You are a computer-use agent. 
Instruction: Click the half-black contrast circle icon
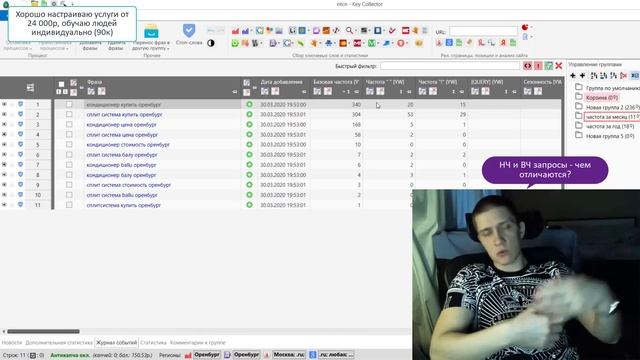(x=211, y=43)
